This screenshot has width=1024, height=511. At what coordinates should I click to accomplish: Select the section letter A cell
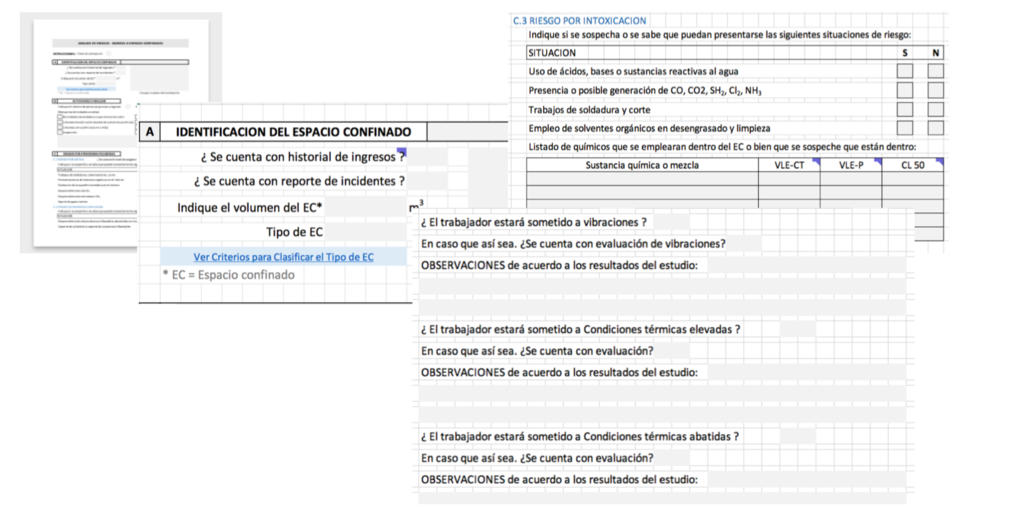pyautogui.click(x=150, y=132)
